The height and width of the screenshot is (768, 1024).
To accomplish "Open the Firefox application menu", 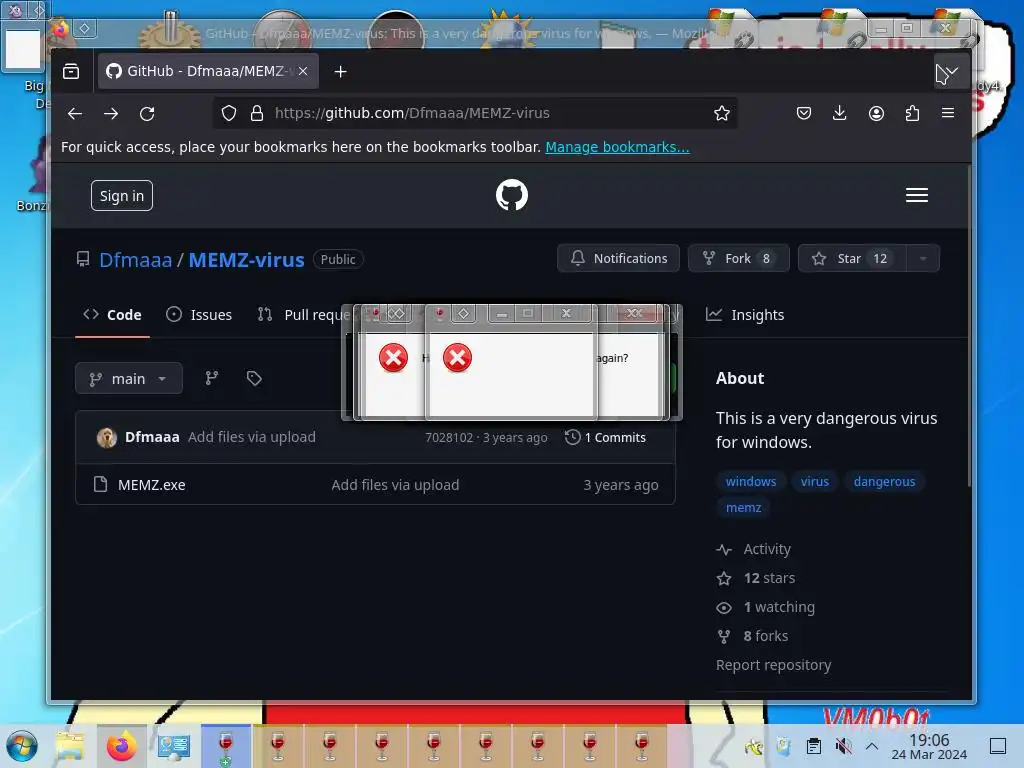I will click(948, 113).
